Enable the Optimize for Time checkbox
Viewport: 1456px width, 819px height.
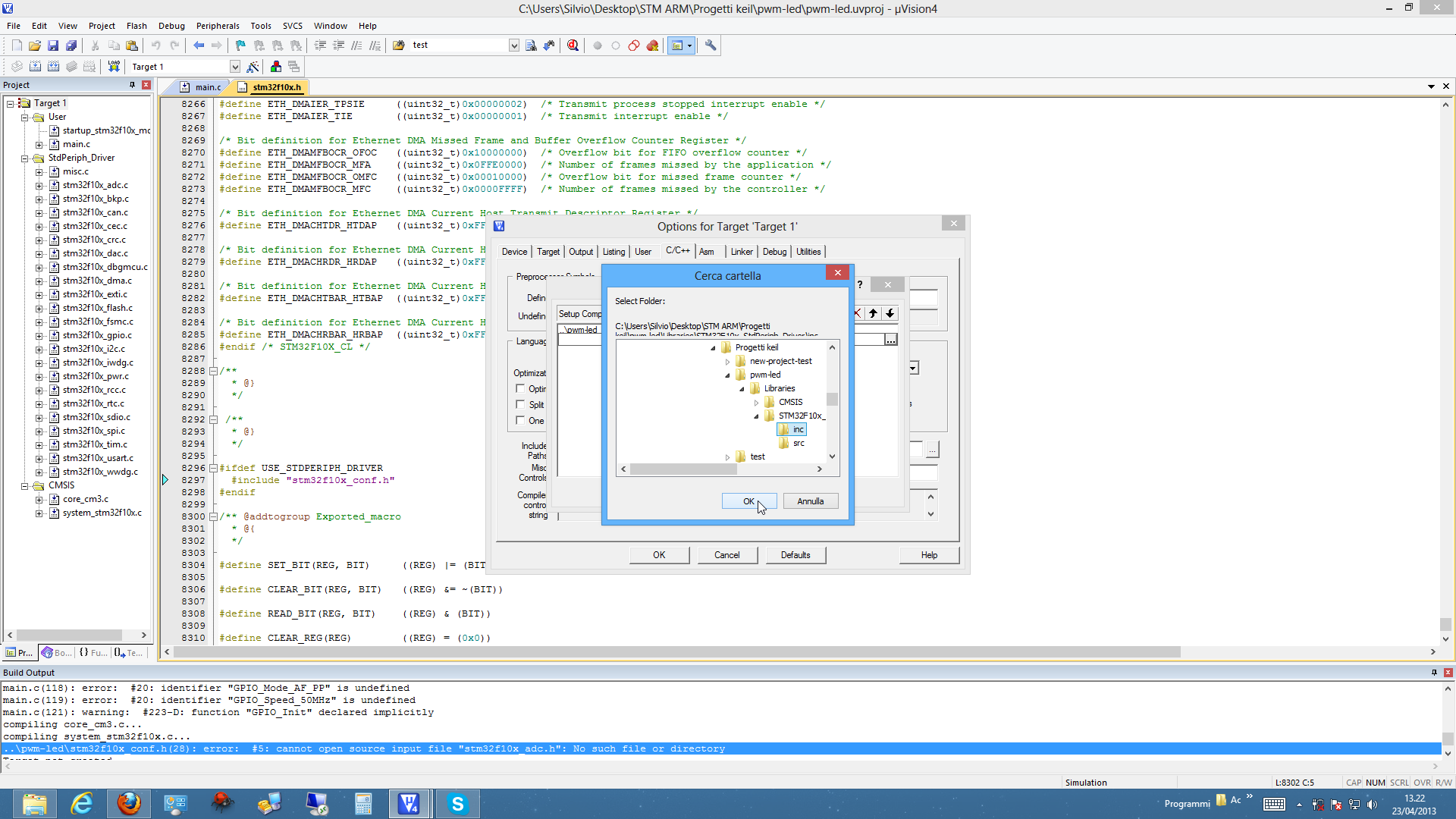520,389
